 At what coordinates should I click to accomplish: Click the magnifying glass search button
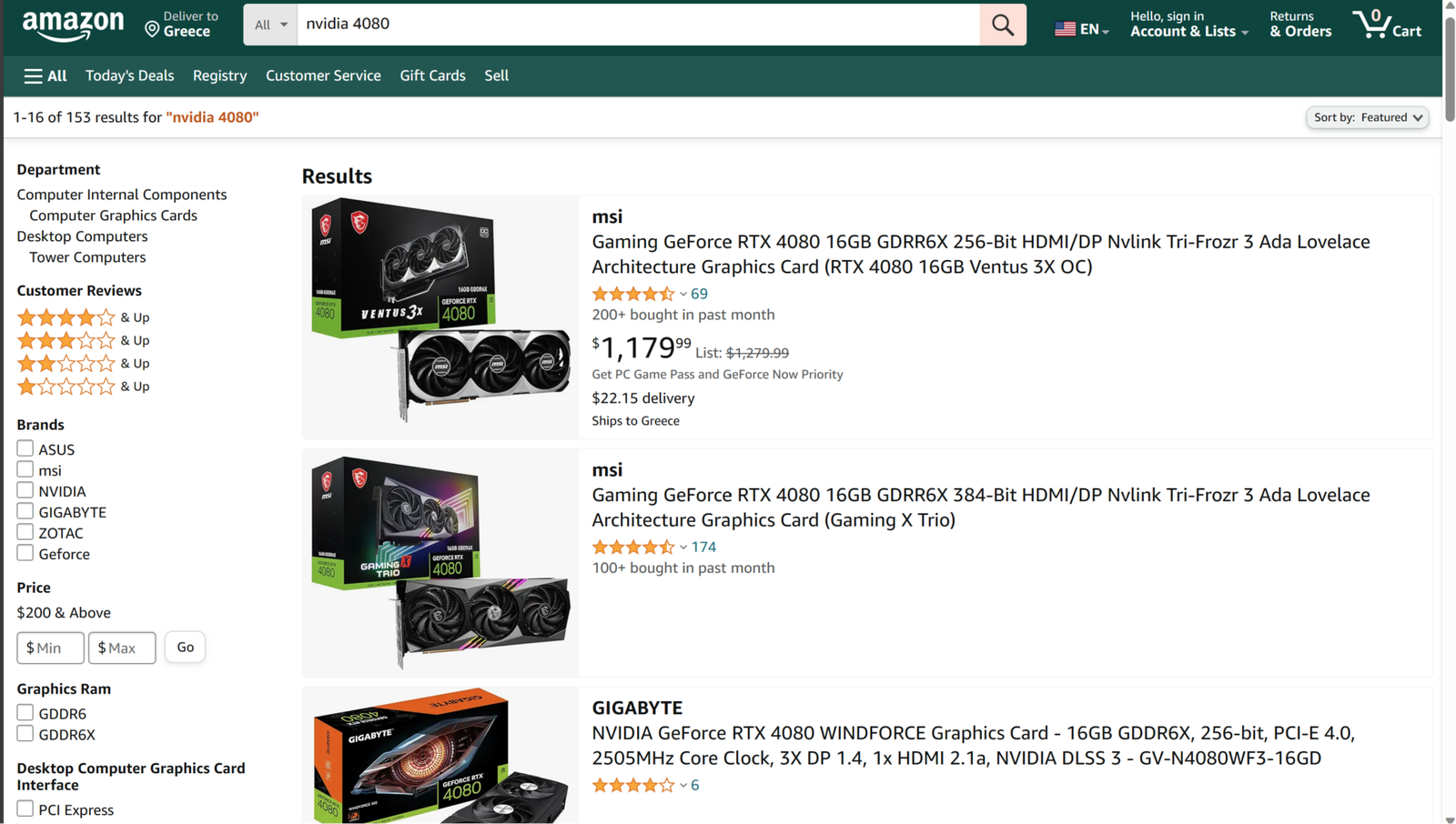(1002, 25)
